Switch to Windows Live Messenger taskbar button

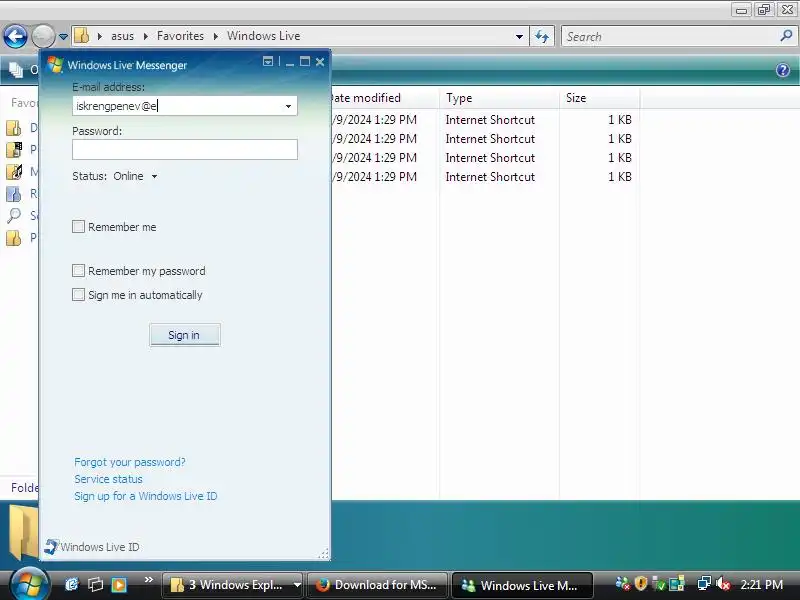point(522,585)
